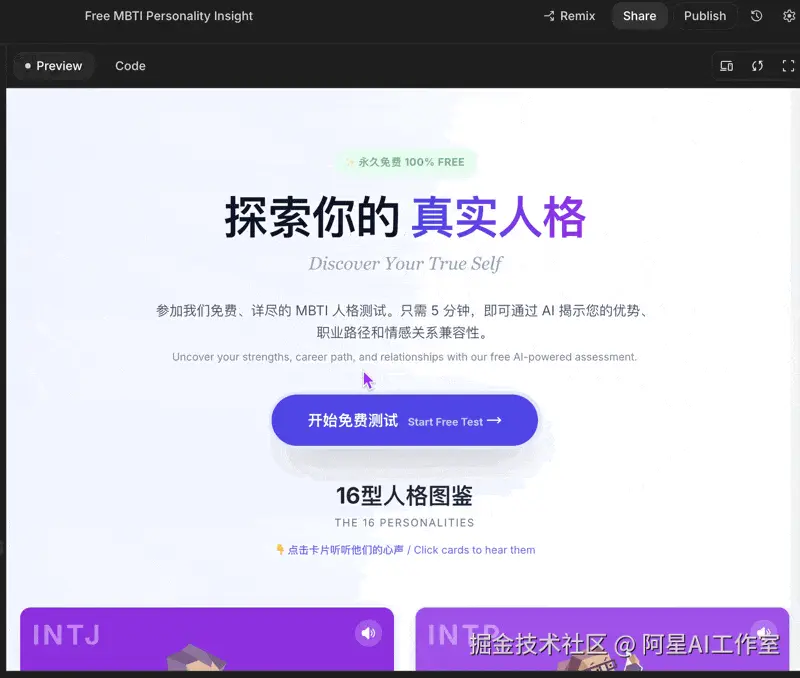The width and height of the screenshot is (800, 678).
Task: Click the '16型人格图鉴' heading
Action: (x=405, y=495)
